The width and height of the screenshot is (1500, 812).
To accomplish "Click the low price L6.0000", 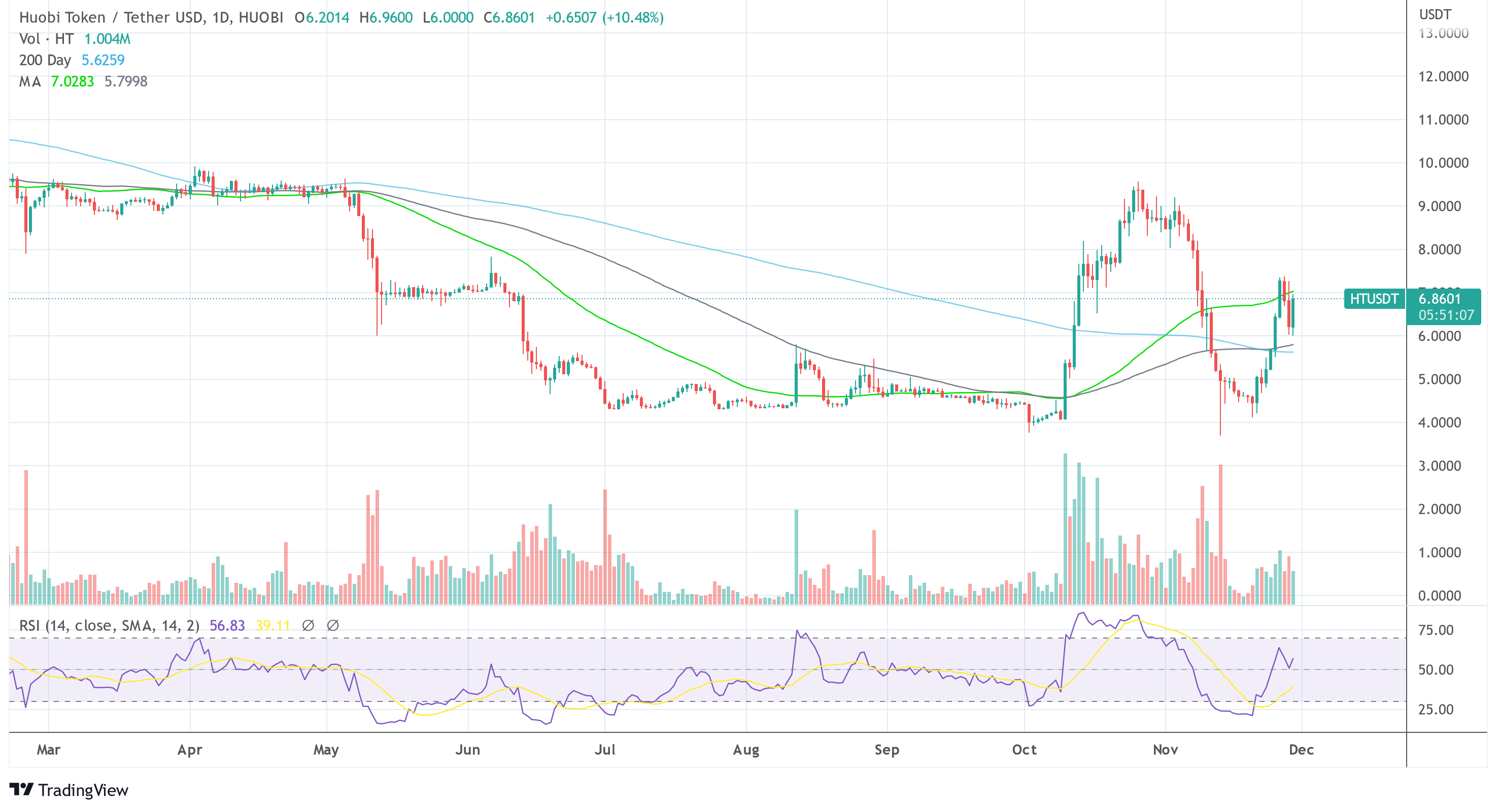I will [x=448, y=17].
